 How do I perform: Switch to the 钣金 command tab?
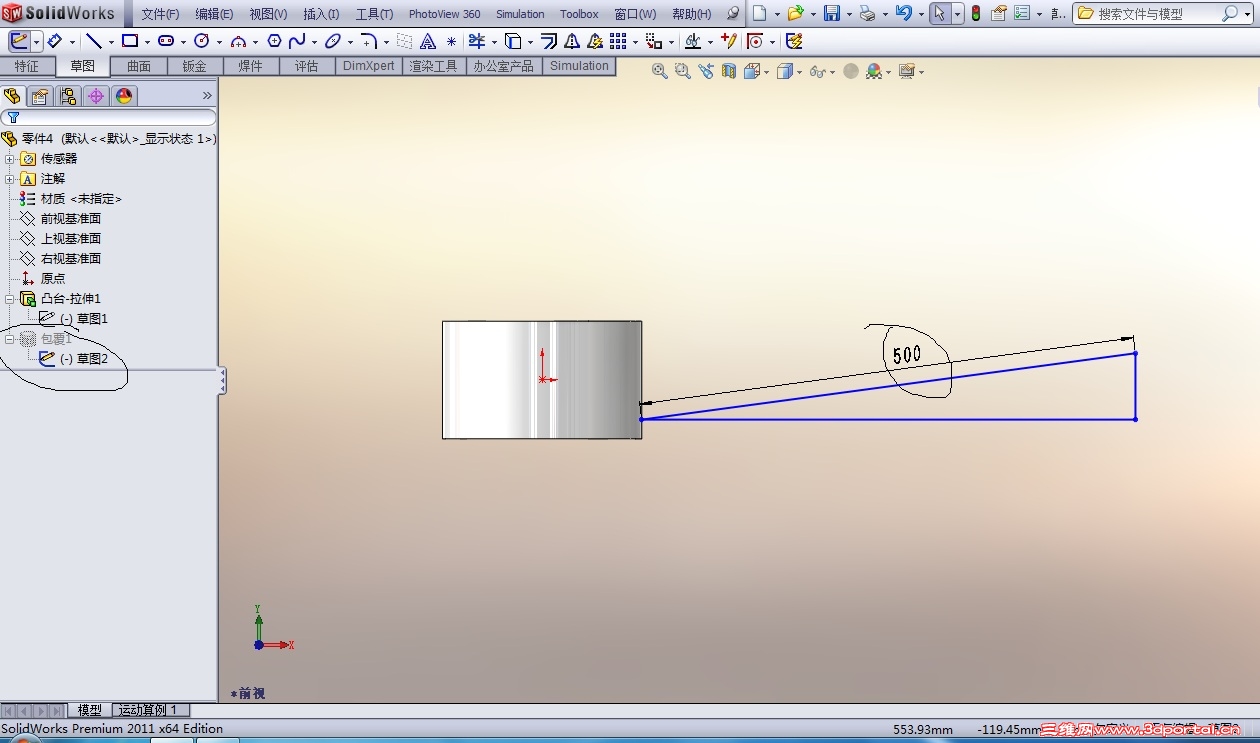(194, 66)
